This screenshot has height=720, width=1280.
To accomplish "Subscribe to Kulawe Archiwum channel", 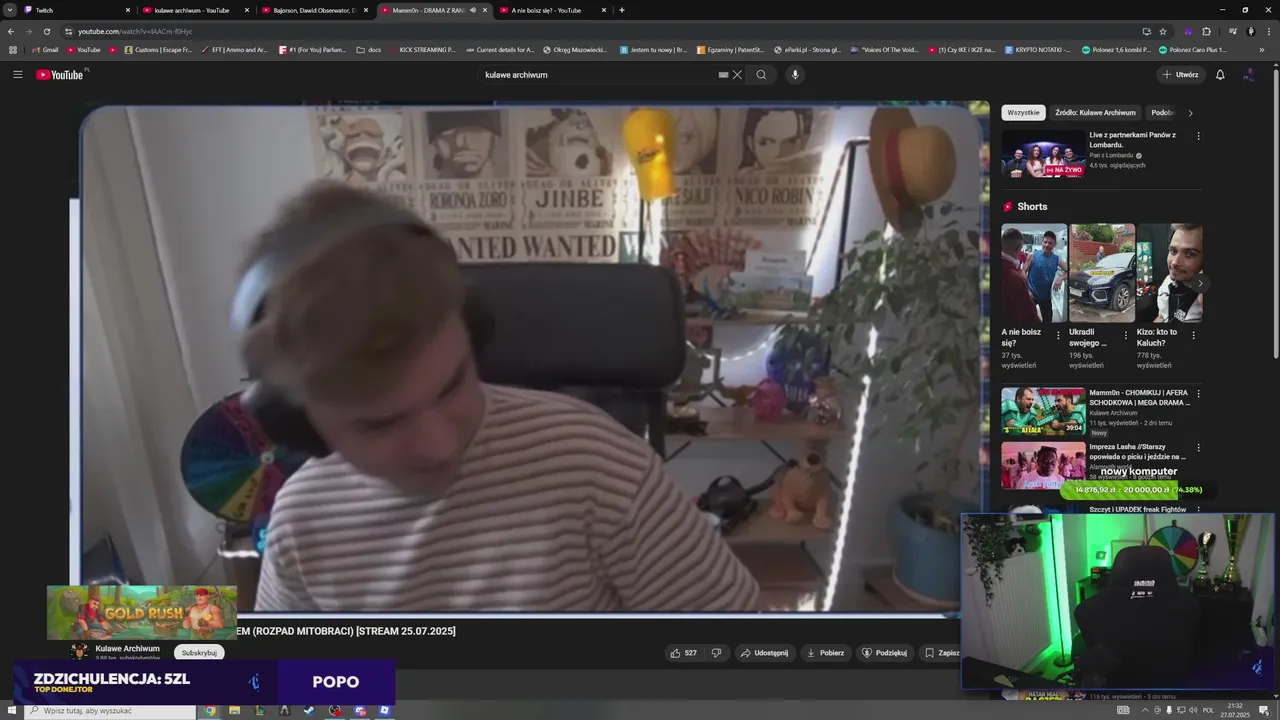I will 199,653.
